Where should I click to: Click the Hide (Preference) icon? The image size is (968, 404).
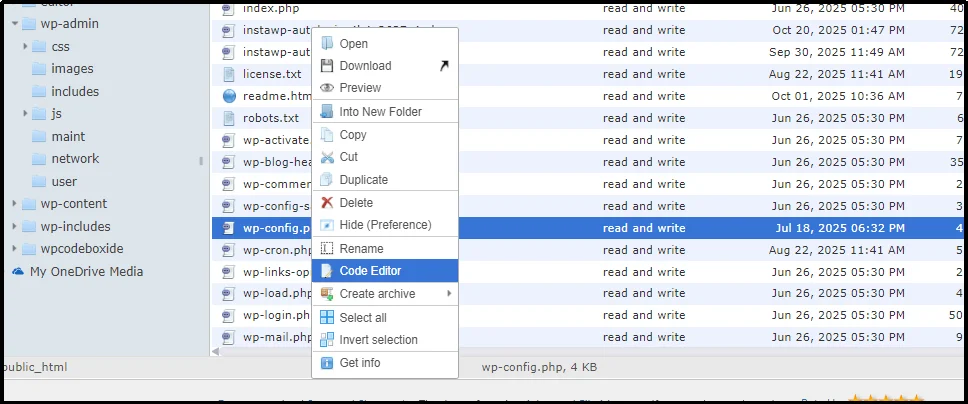coord(327,225)
